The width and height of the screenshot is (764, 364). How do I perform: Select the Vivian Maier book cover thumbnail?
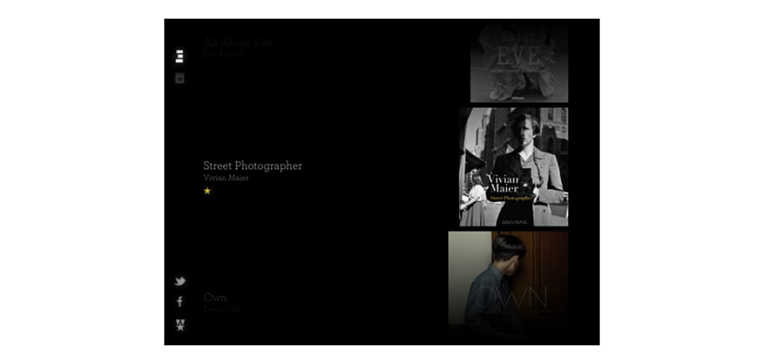[x=514, y=167]
